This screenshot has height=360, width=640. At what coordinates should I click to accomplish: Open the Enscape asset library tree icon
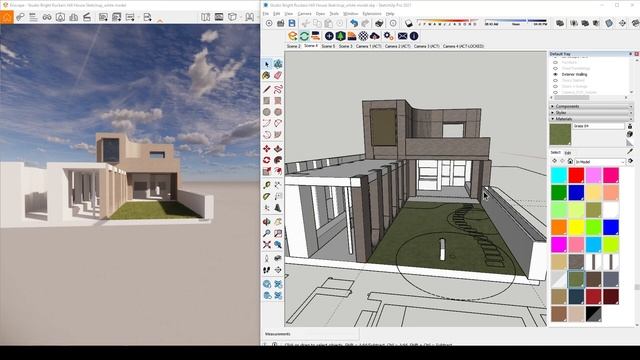[x=340, y=36]
